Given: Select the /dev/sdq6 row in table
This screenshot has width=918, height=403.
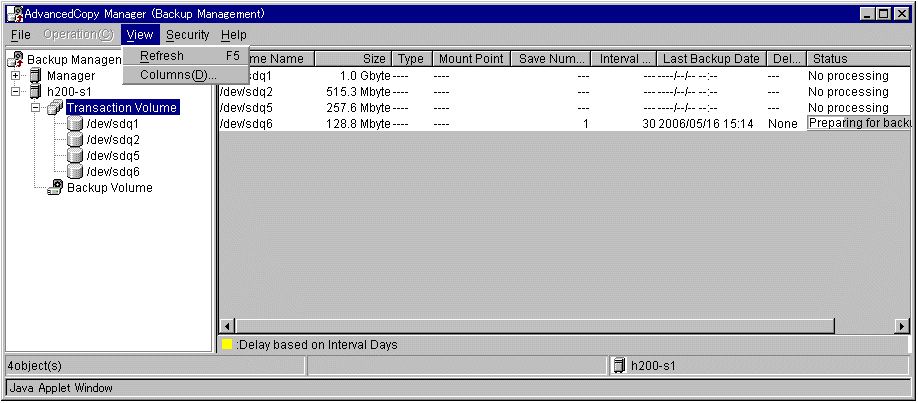Looking at the screenshot, I should click(564, 124).
